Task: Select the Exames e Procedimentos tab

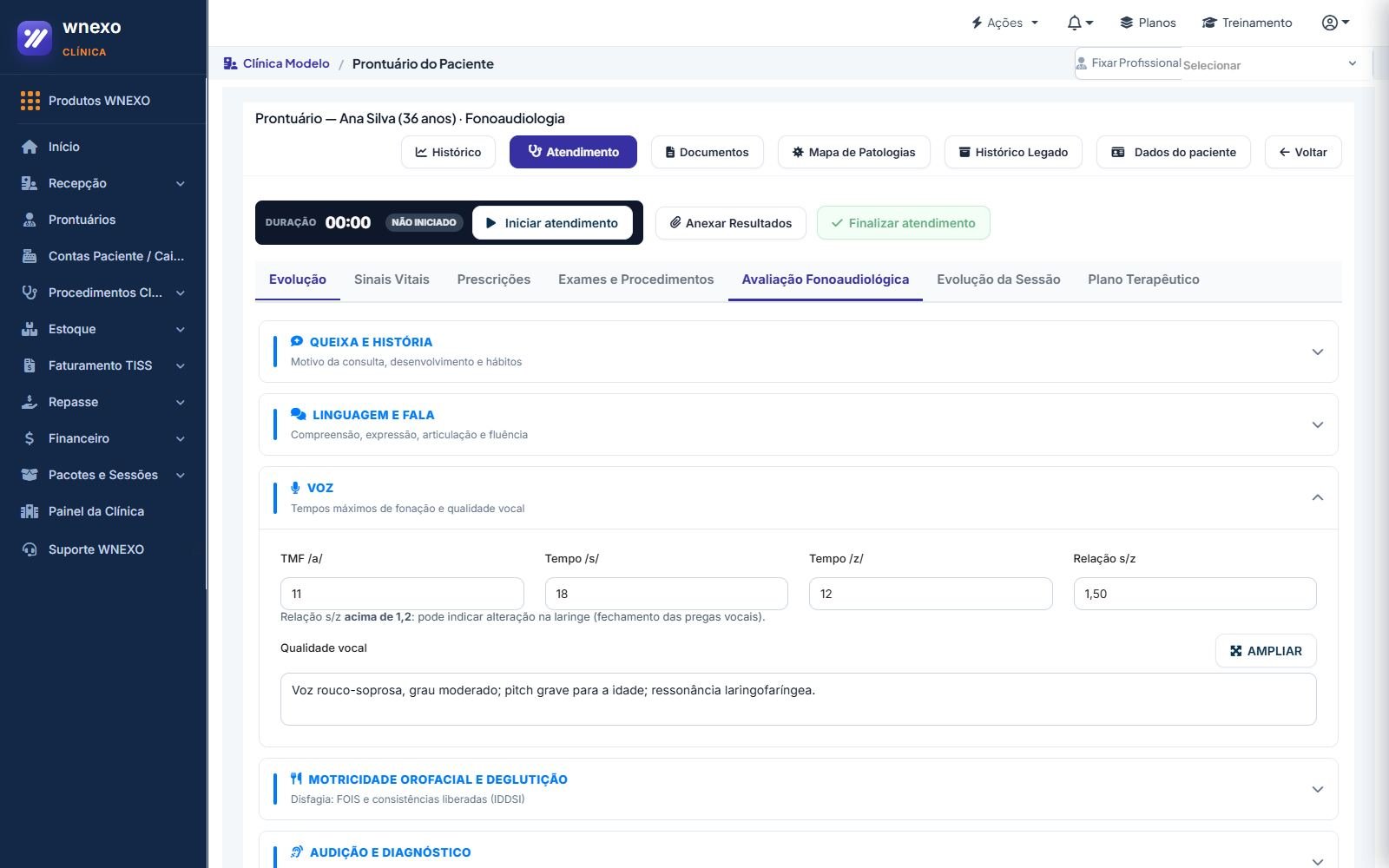Action: [x=636, y=279]
